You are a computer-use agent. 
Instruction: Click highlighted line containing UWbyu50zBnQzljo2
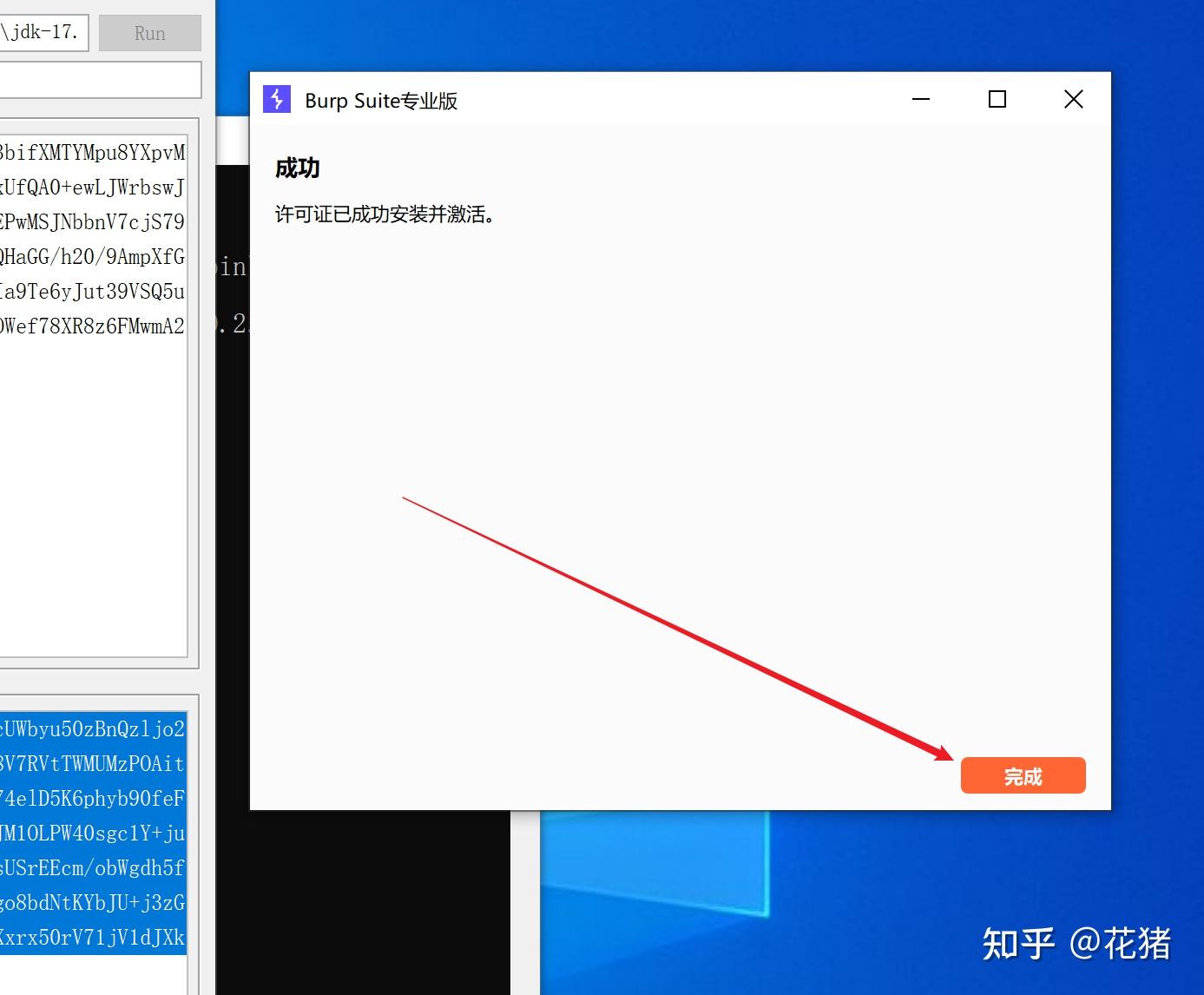[x=93, y=729]
